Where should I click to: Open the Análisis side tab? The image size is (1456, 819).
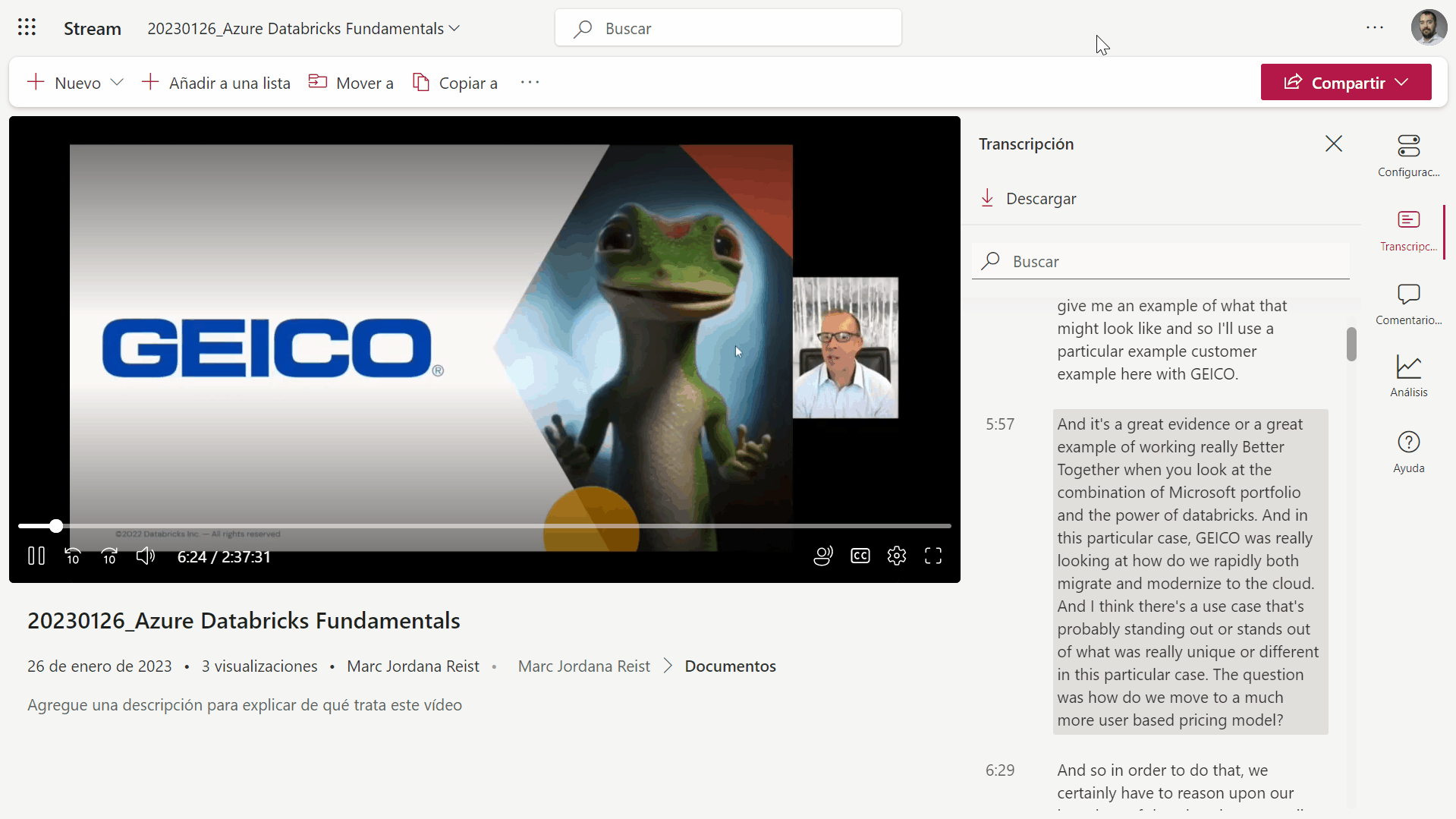[x=1409, y=376]
